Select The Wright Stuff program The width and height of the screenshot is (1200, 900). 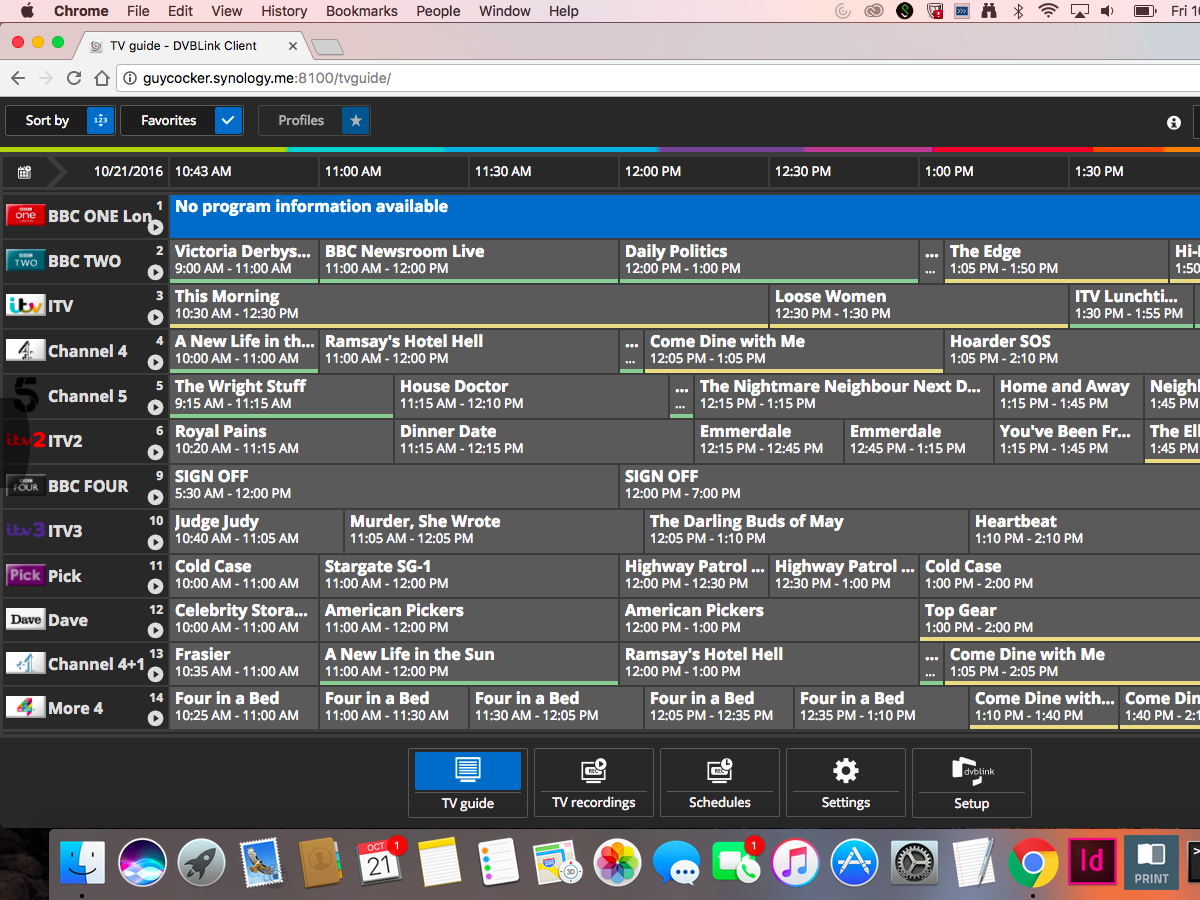[281, 395]
